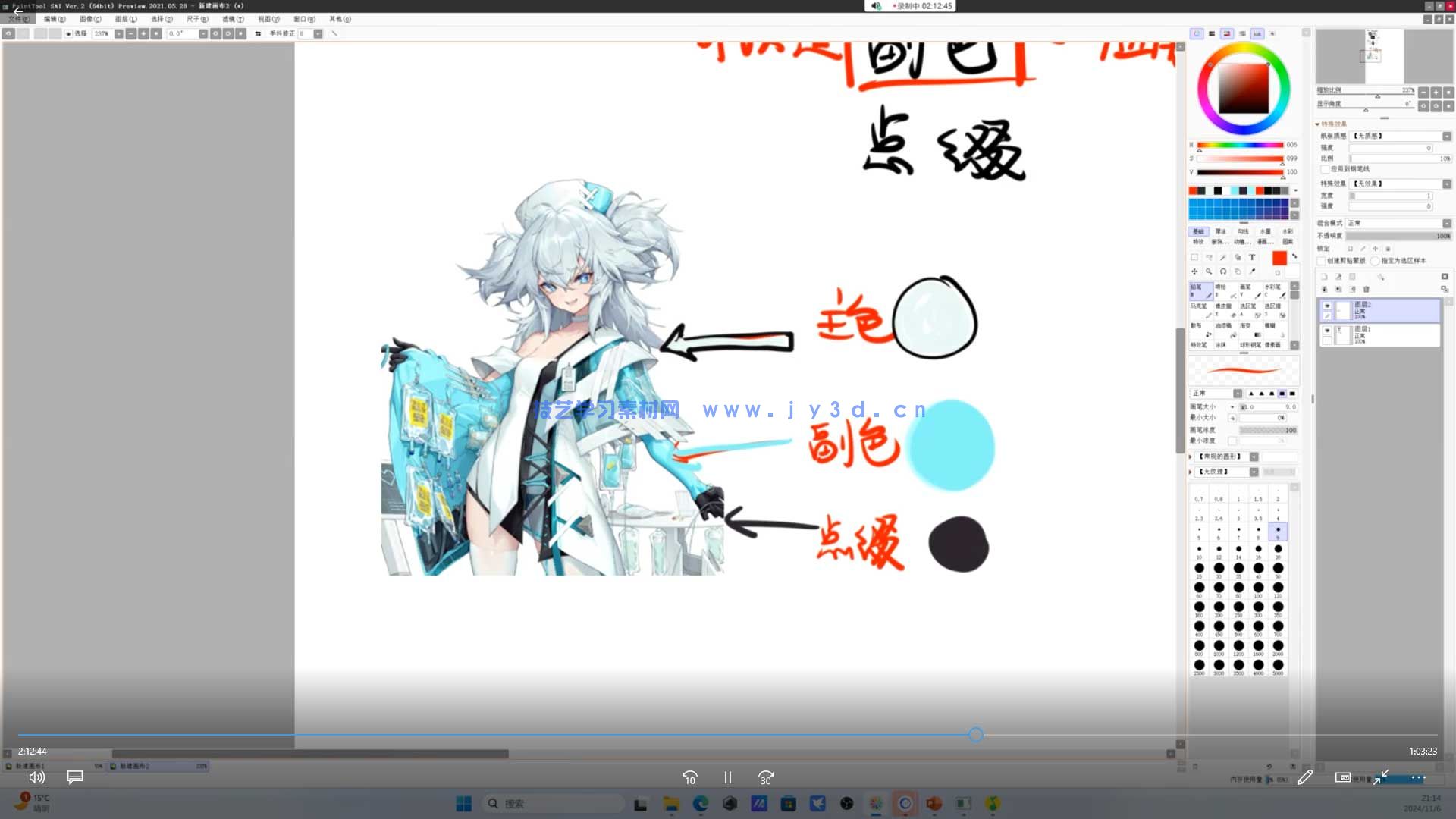Select the Eyedropper color picker tool
The image size is (1456, 819).
(x=1252, y=271)
